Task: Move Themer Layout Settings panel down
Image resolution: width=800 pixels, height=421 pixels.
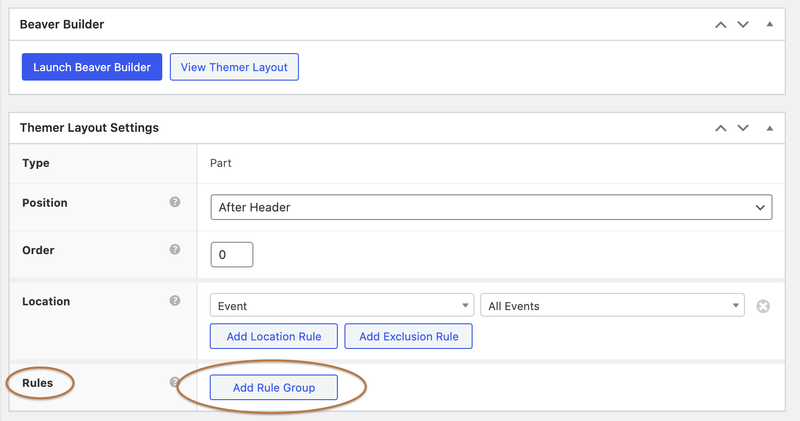Action: (743, 128)
